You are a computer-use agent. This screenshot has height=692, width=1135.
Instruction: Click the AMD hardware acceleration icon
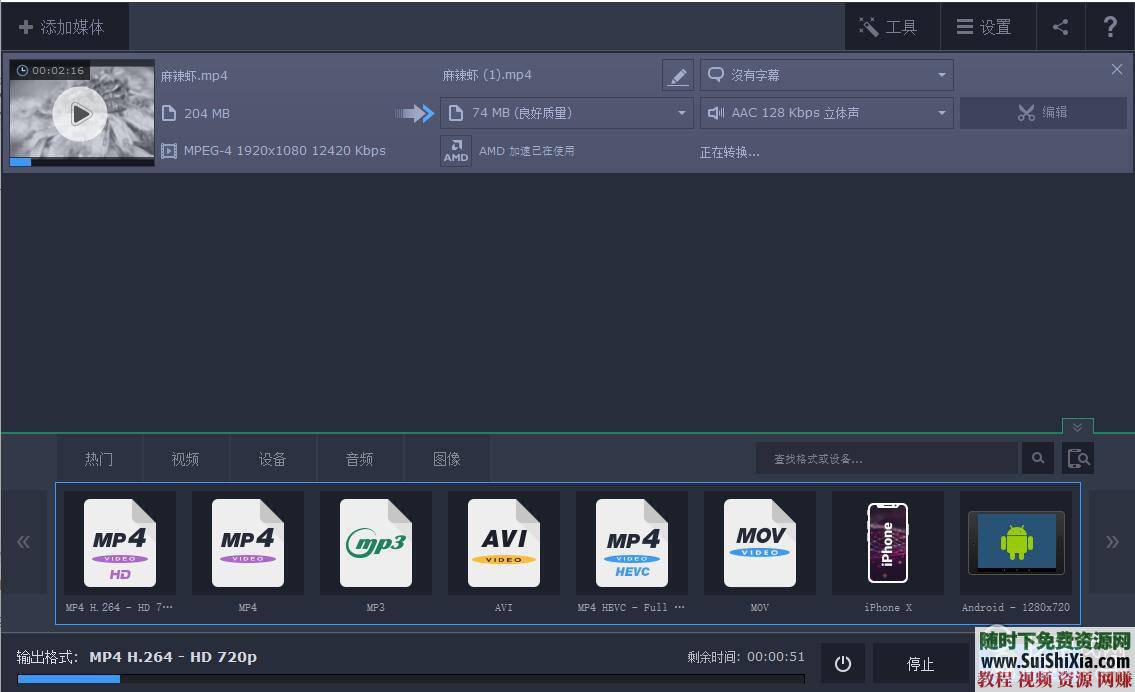(x=455, y=150)
